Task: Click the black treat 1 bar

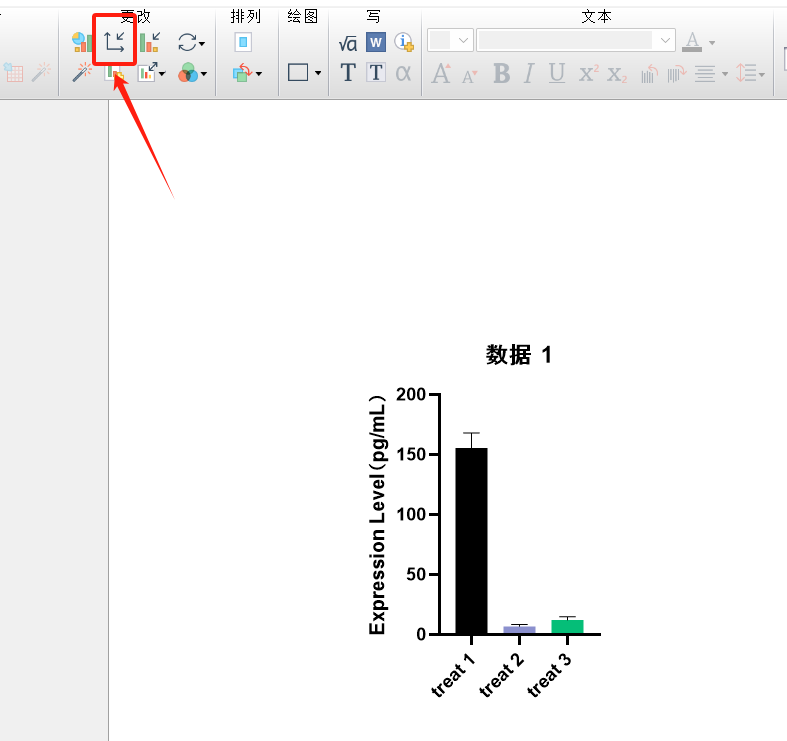Action: (471, 540)
